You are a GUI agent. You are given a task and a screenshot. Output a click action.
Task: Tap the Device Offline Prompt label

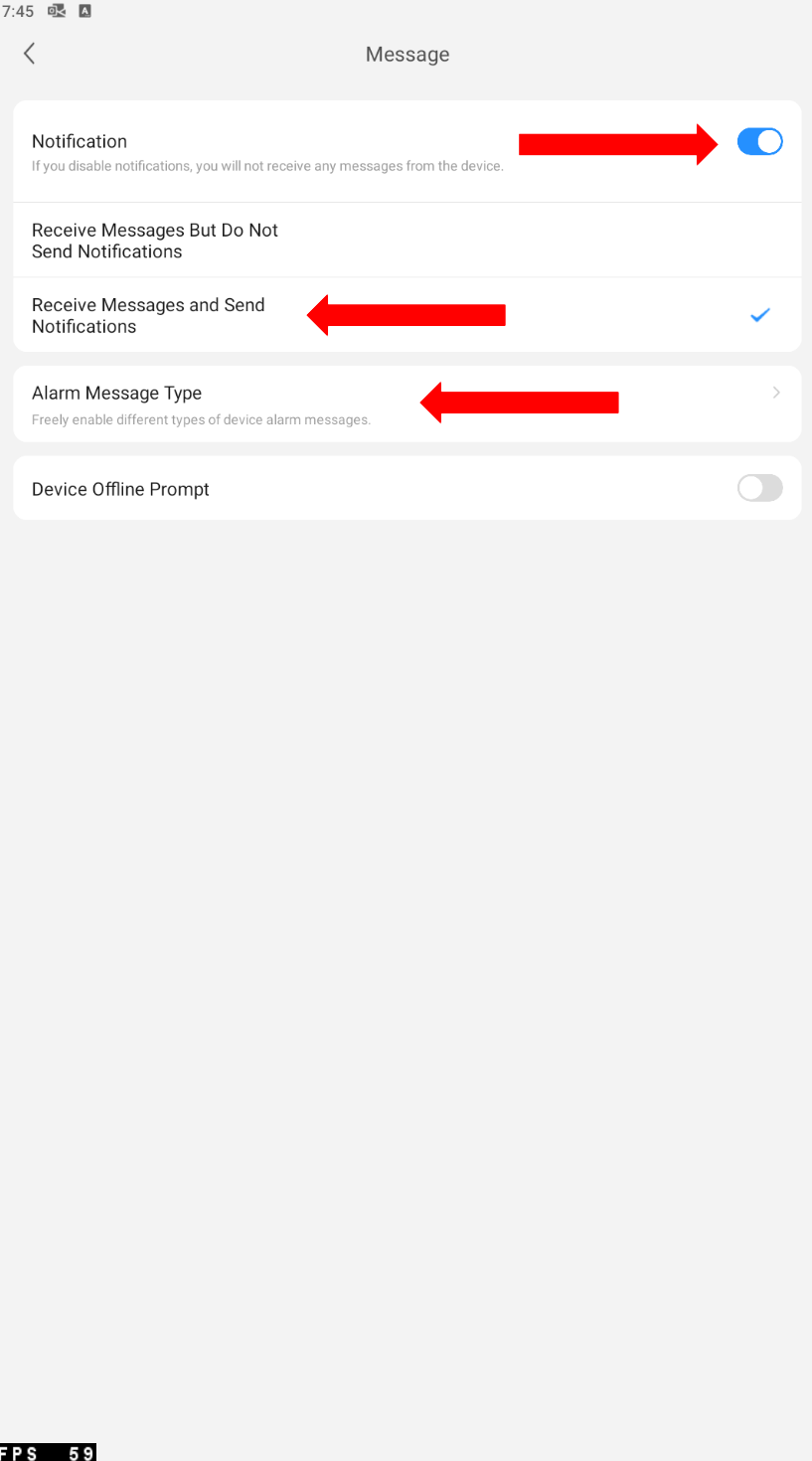[x=120, y=489]
